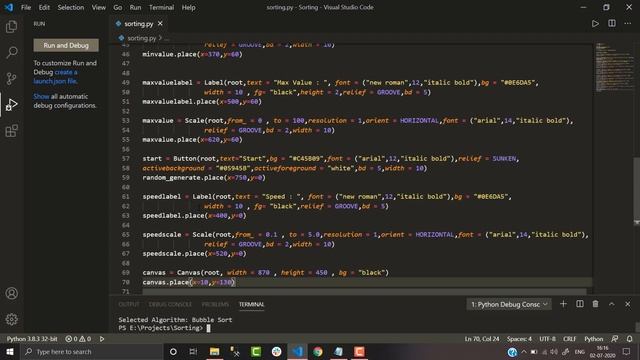The image size is (640, 360).
Task: Split the terminal panel
Action: coord(580,304)
